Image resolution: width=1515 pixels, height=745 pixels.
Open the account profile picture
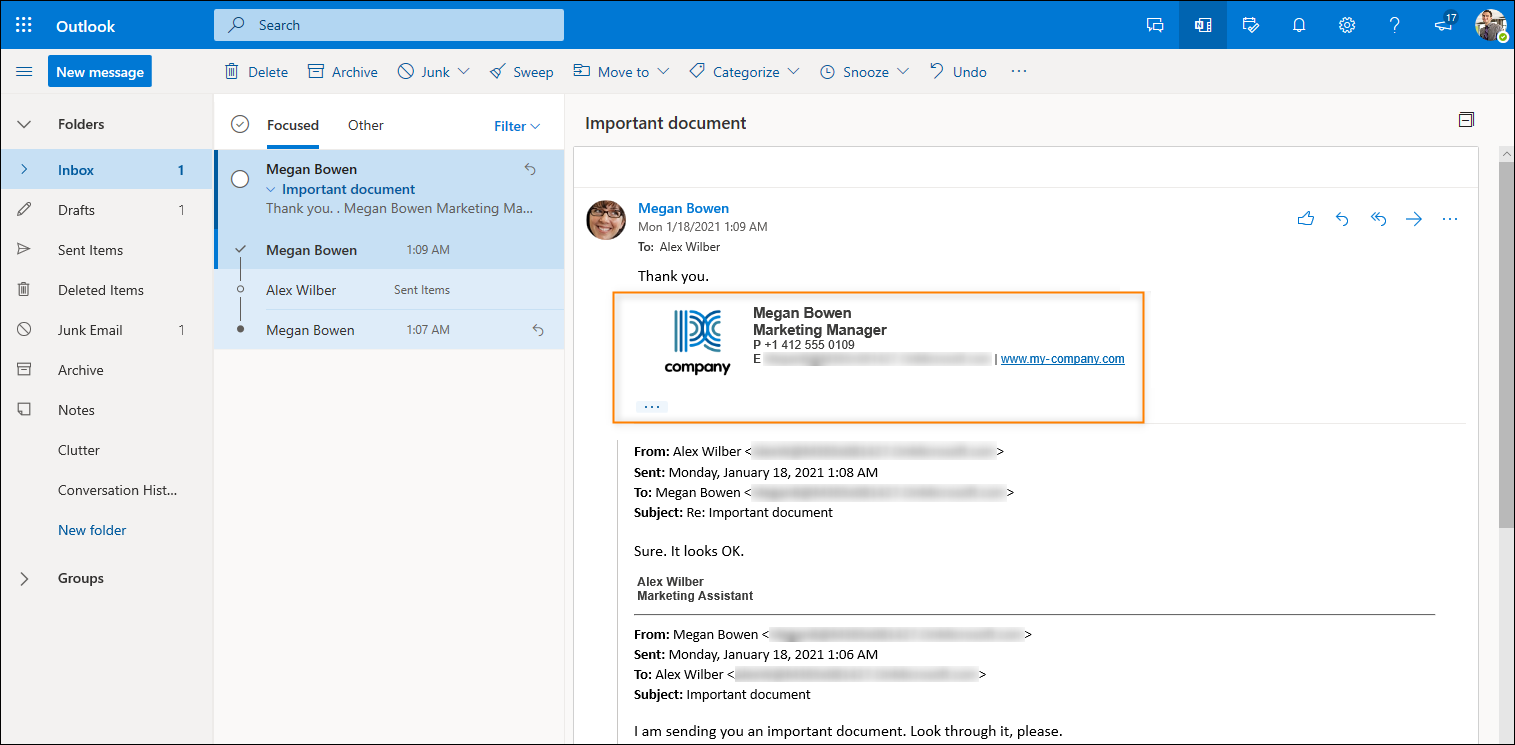pos(1491,25)
